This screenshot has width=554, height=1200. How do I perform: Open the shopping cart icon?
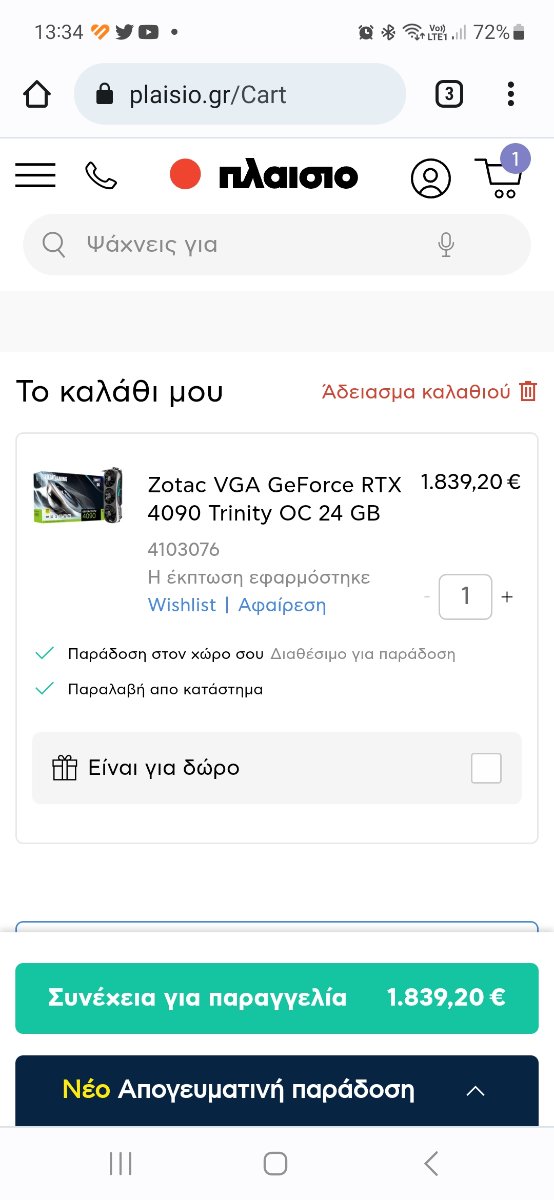point(498,177)
